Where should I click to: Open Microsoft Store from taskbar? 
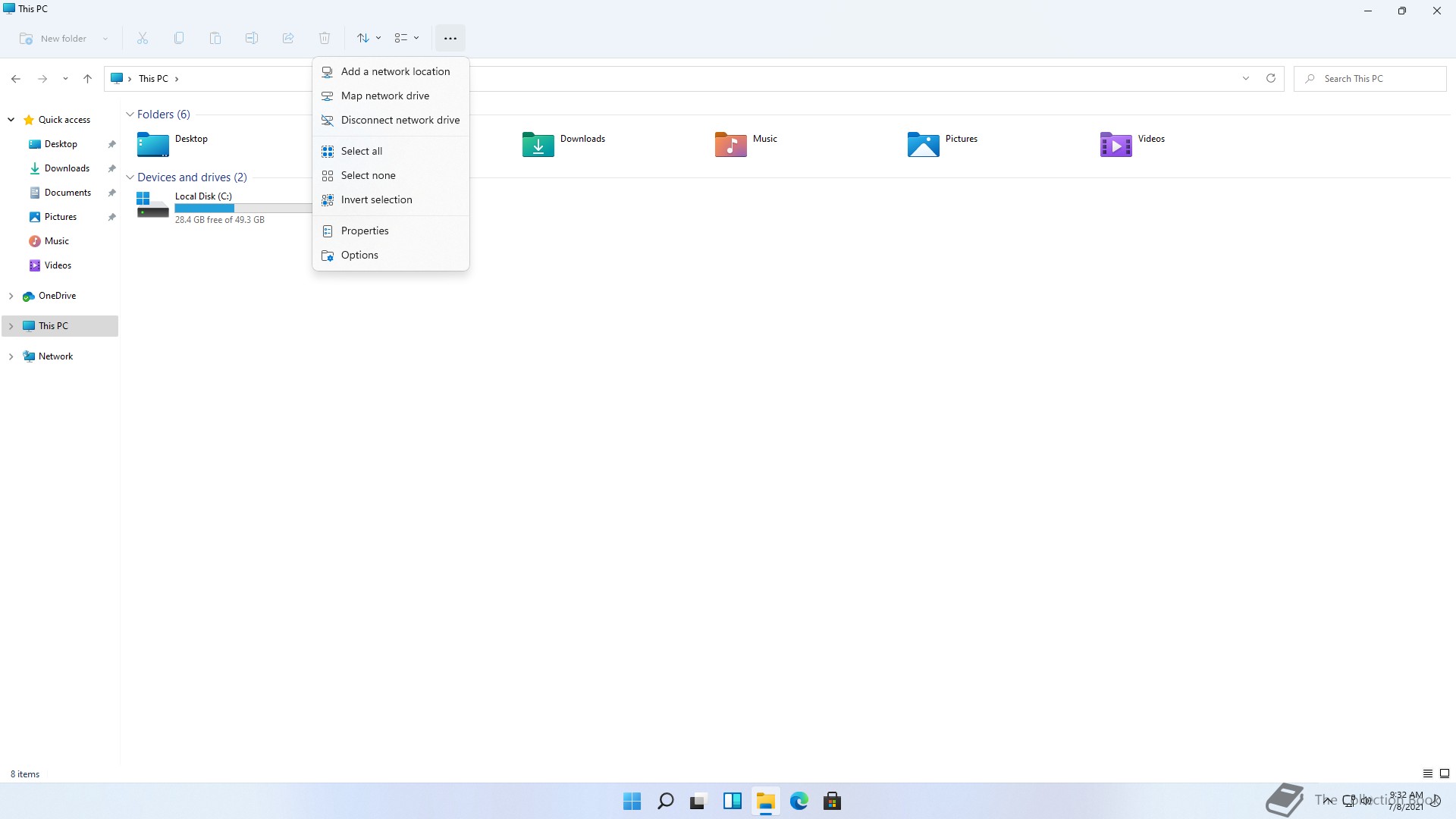click(833, 802)
